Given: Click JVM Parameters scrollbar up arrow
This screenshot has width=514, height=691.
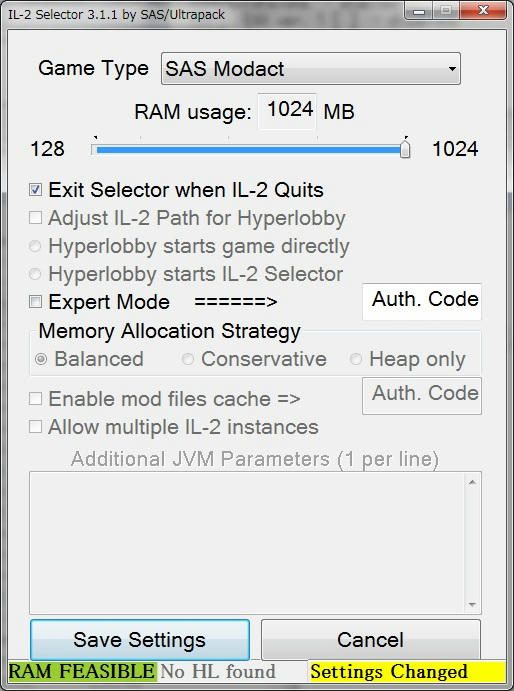Looking at the screenshot, I should (473, 482).
